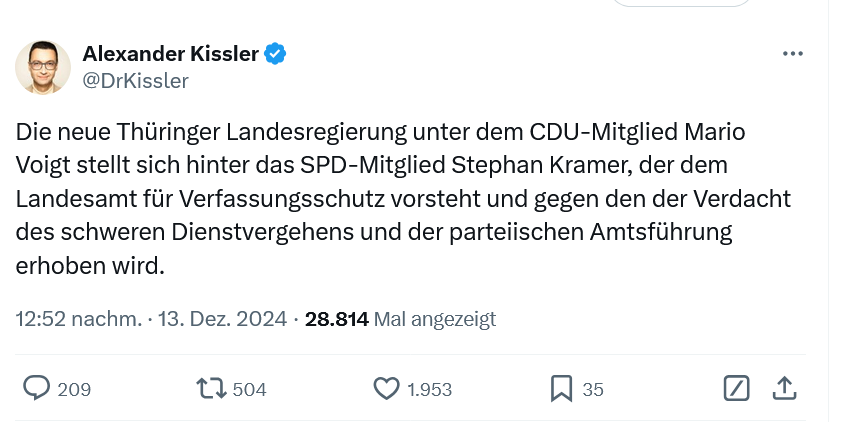This screenshot has width=841, height=422.
Task: Click the 1.953 likes count
Action: [x=429, y=389]
